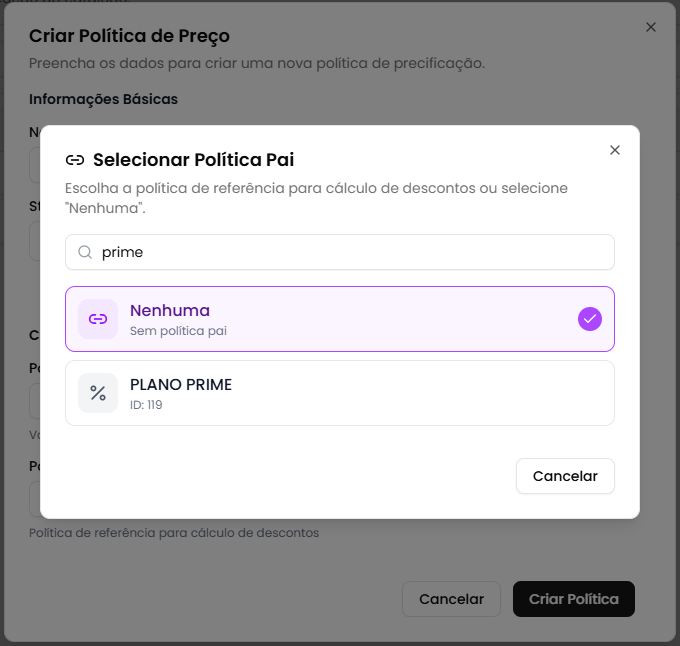Select the Nenhuma option label
The height and width of the screenshot is (646, 680).
pos(170,311)
